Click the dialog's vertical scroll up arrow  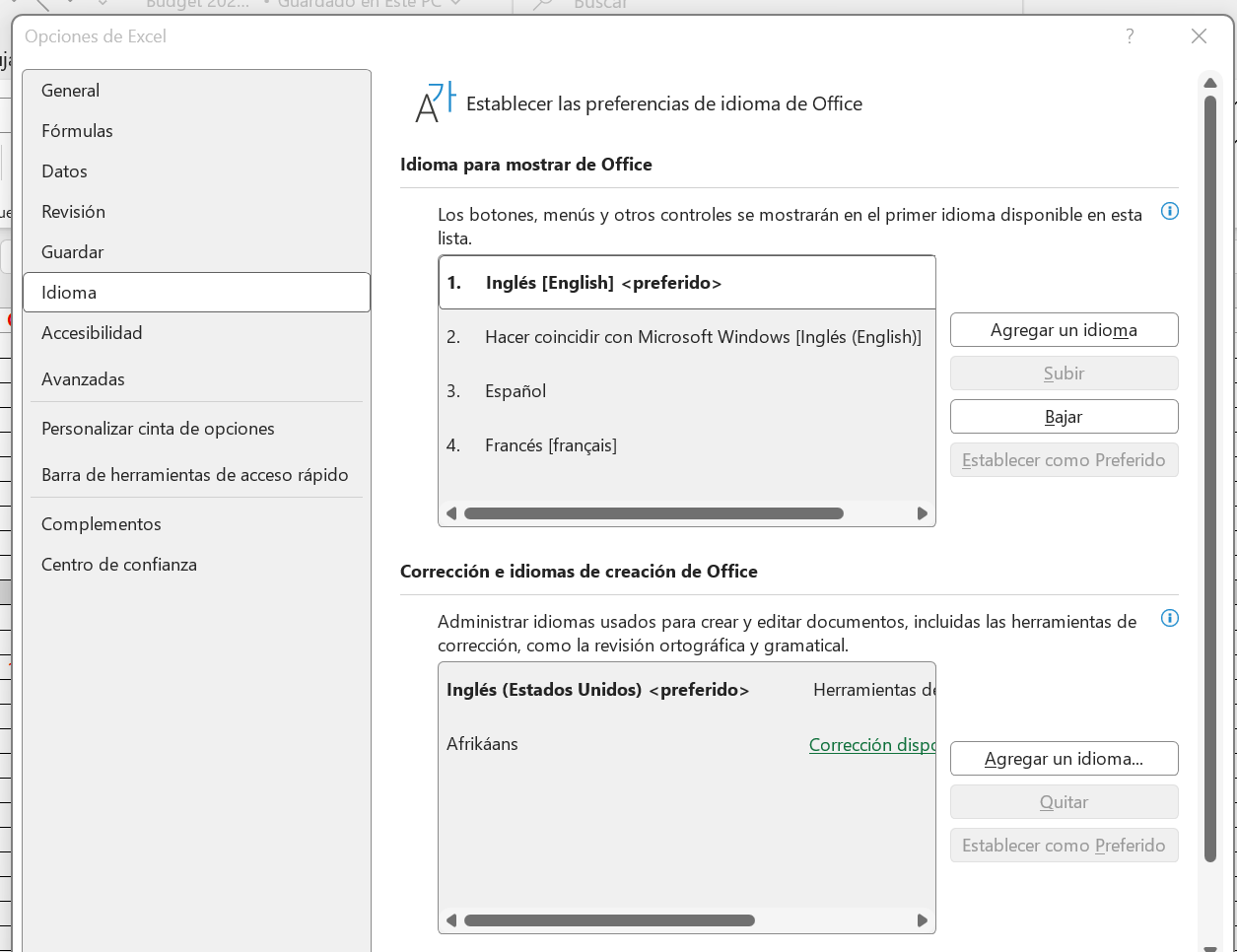point(1210,83)
